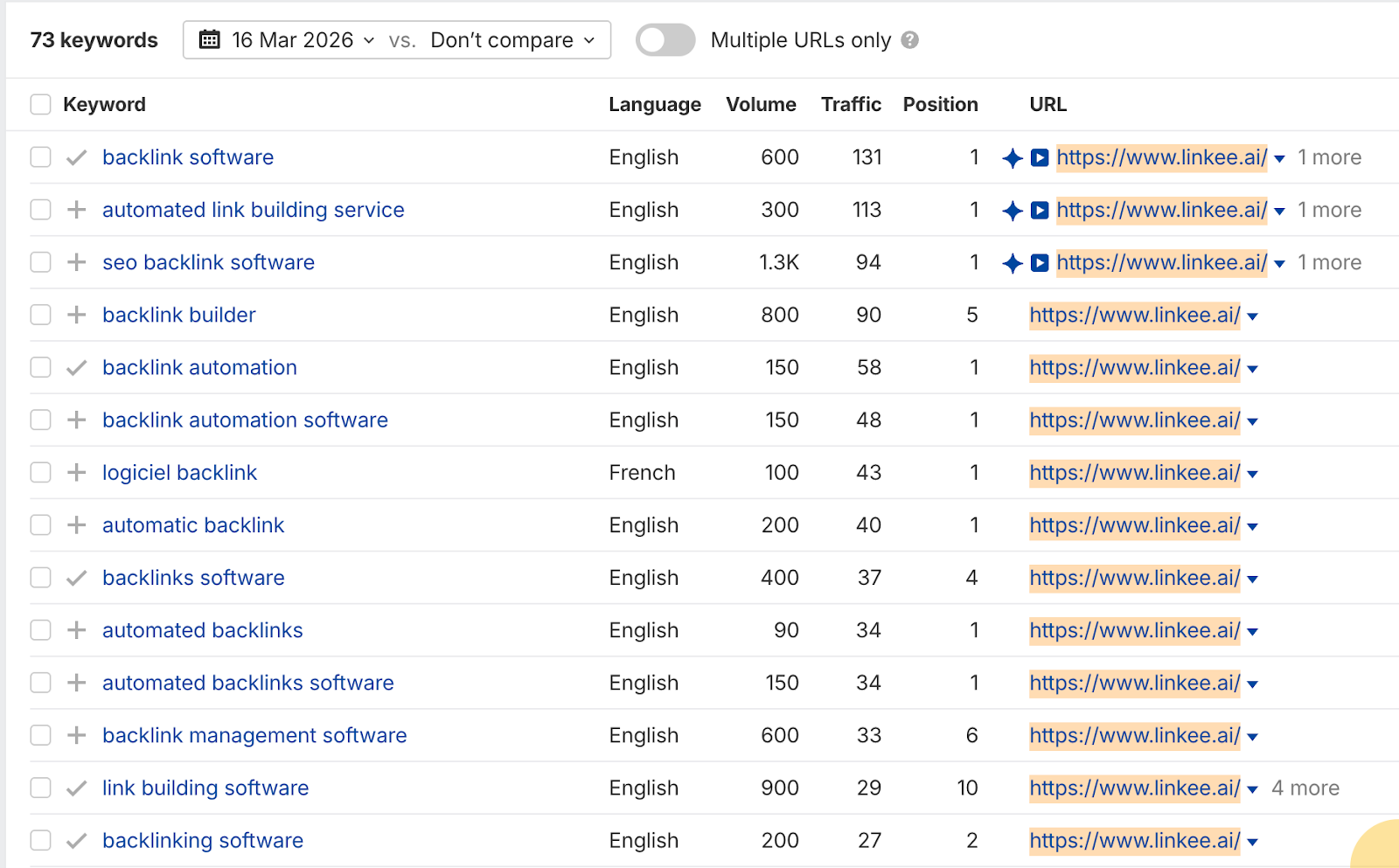Screen dimensions: 1399x868
Task: Open linkee.ai URL in backlink builder row
Action: coord(1135,315)
